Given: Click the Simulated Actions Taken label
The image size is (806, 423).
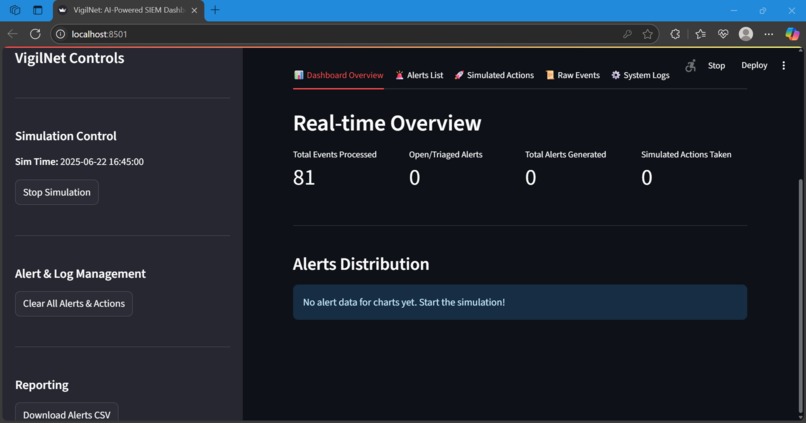Looking at the screenshot, I should click(x=686, y=154).
